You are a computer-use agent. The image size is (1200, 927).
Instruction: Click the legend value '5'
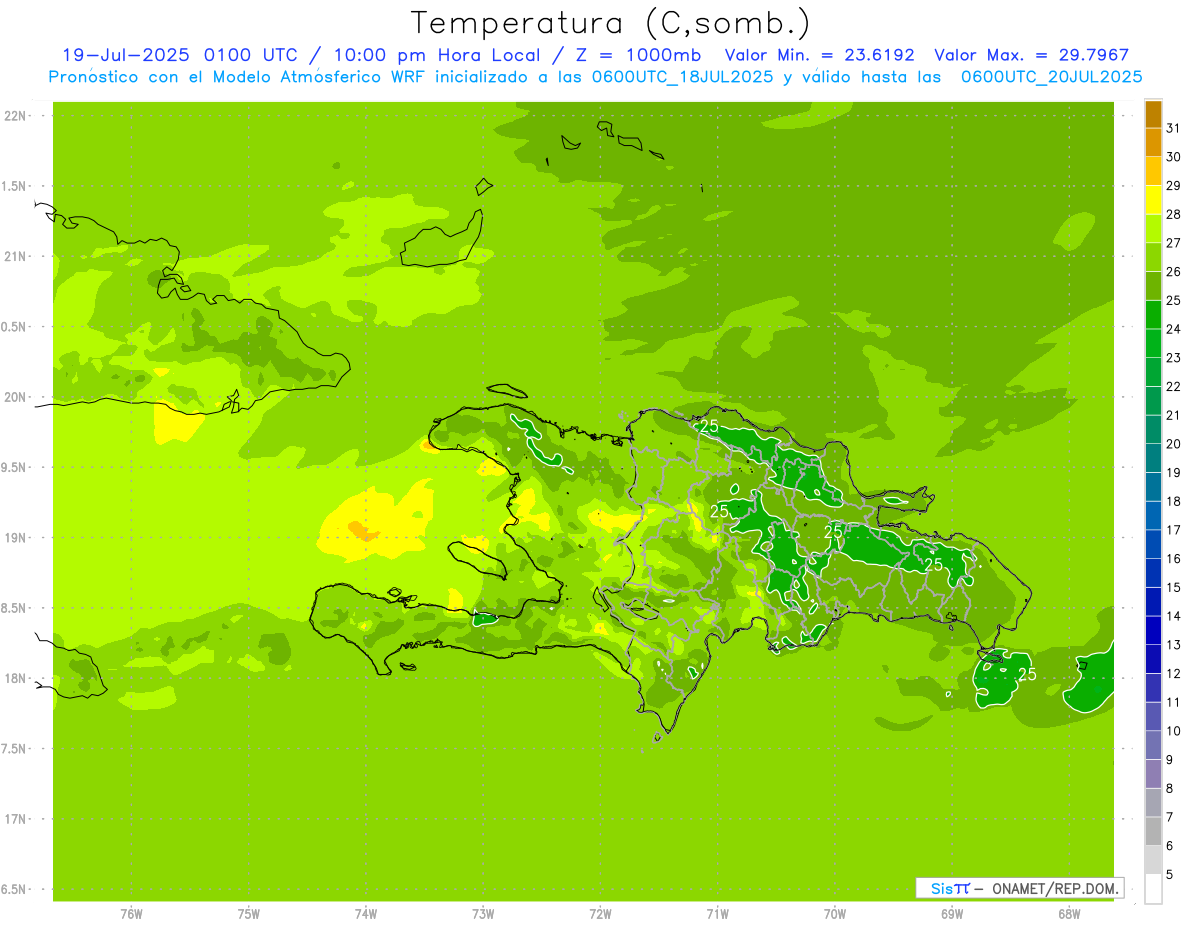coord(1170,875)
